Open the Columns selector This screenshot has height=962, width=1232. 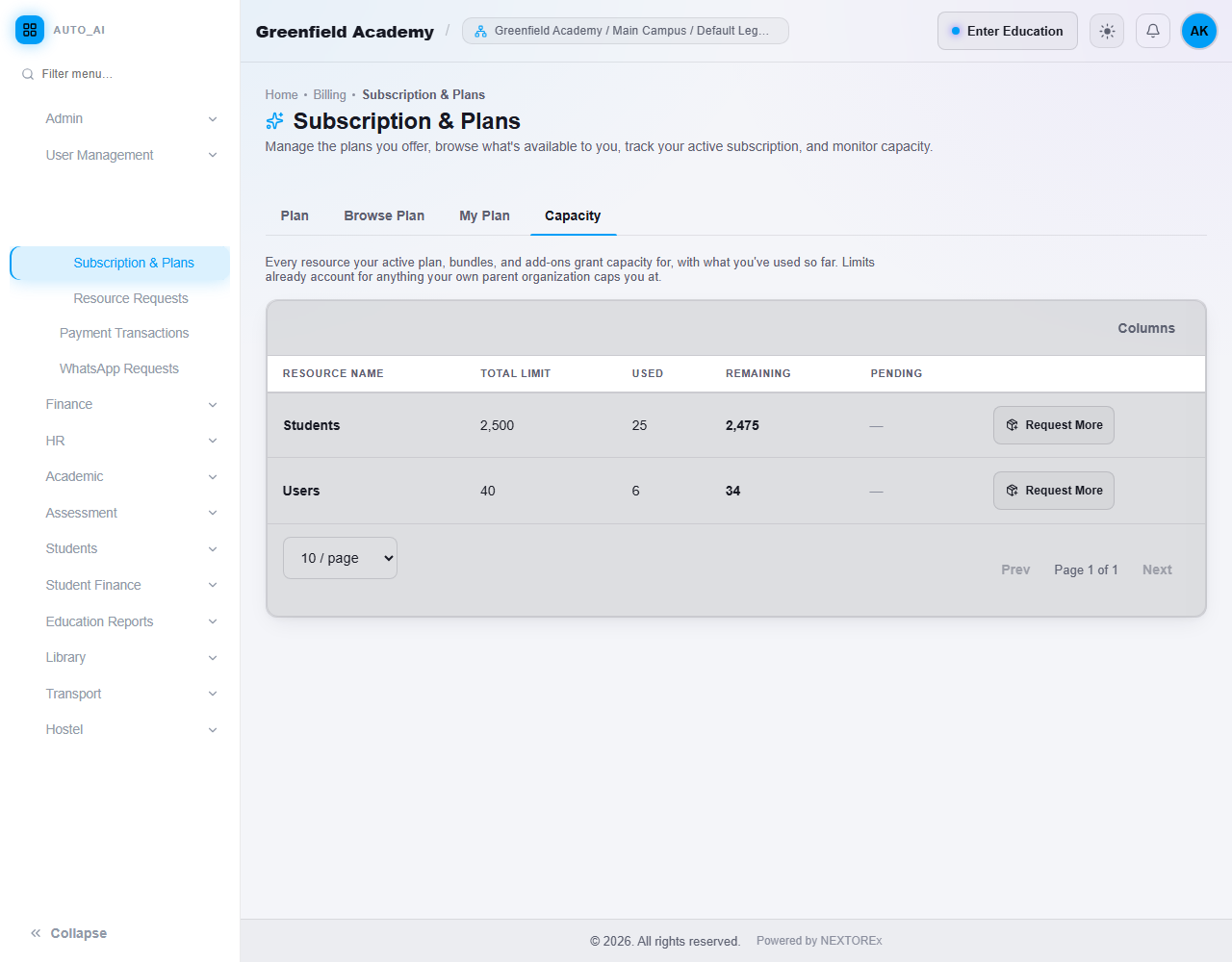(x=1146, y=328)
